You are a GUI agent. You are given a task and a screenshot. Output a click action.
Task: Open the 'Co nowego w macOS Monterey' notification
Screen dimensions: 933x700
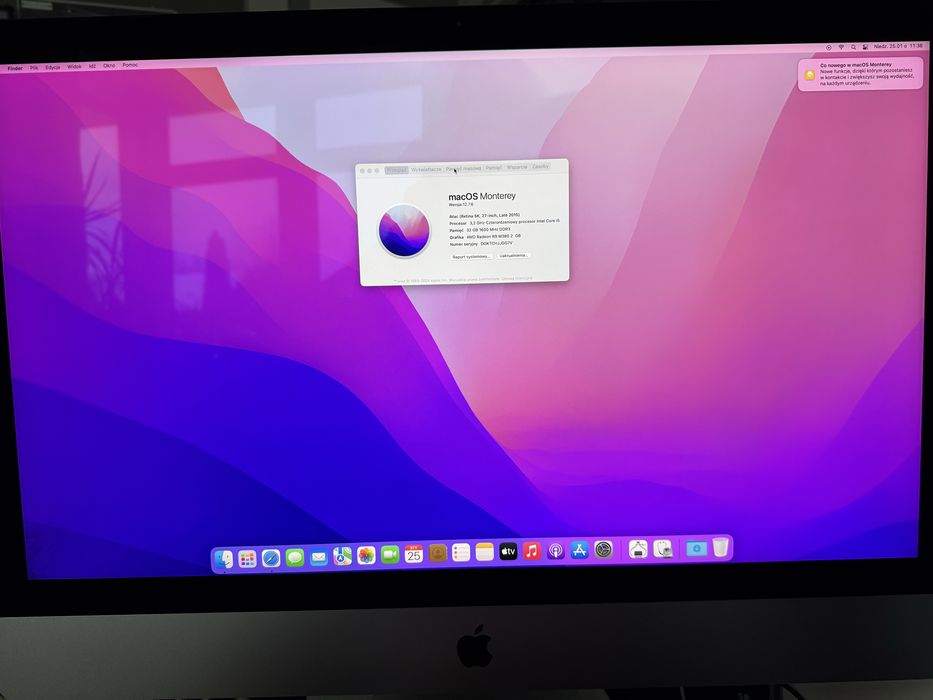pos(860,74)
